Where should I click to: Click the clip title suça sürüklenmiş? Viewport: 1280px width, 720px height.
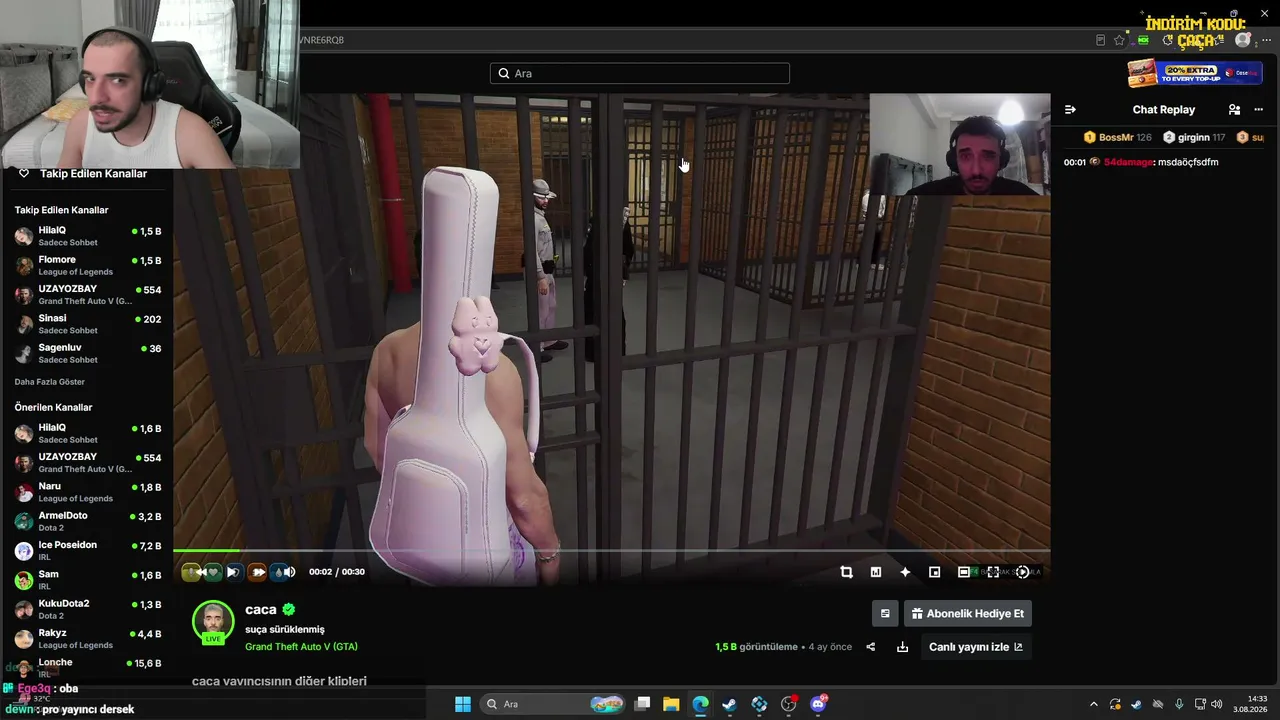click(285, 630)
